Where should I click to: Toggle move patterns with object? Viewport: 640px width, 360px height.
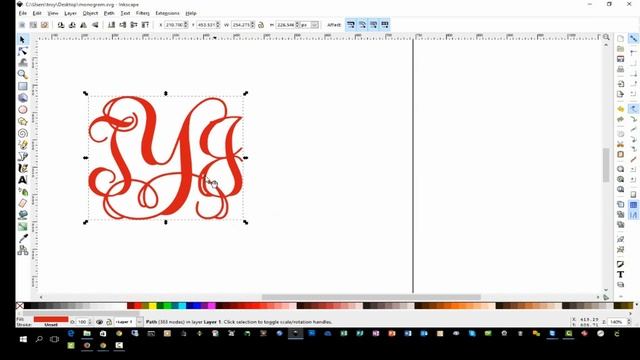pos(385,25)
